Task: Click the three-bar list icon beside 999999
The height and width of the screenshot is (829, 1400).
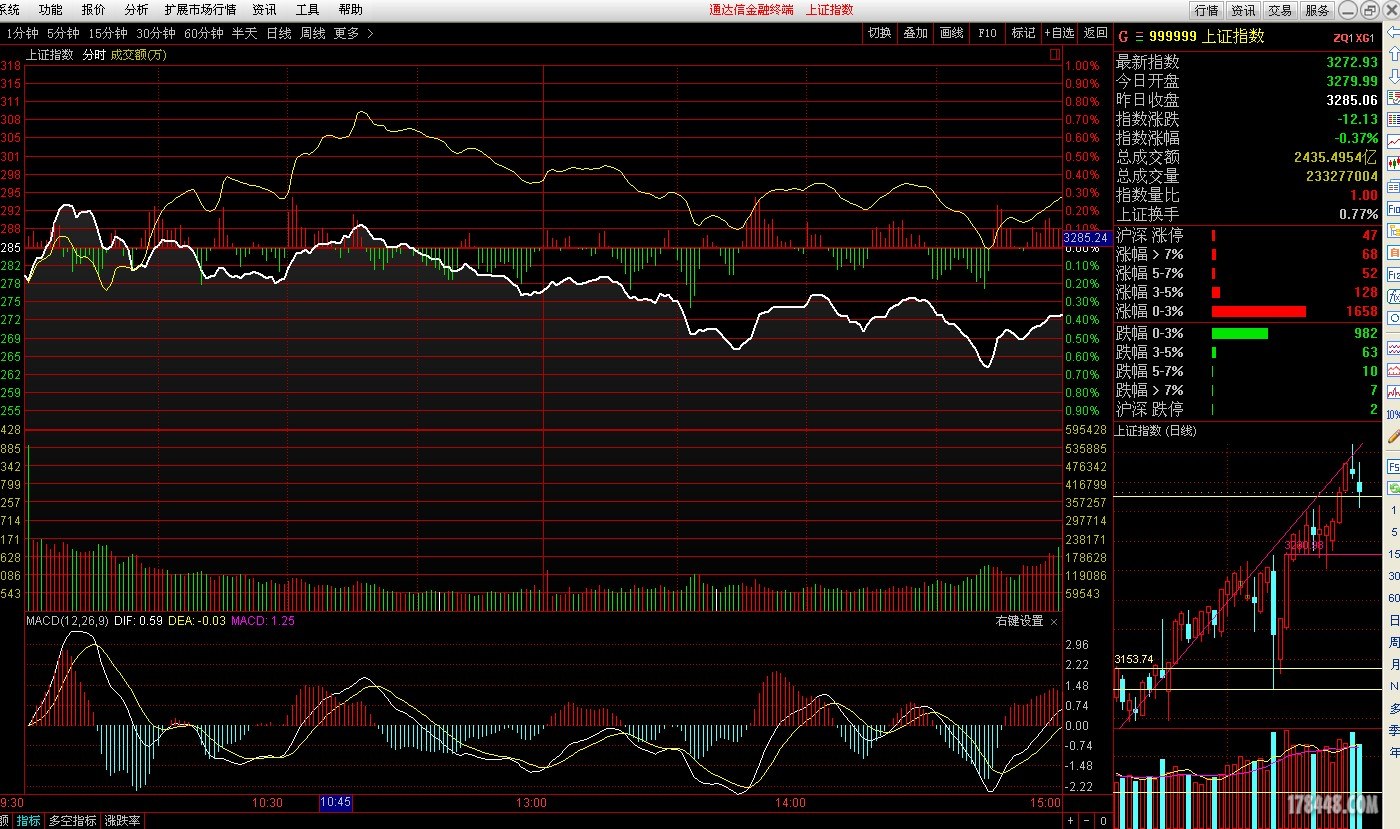Action: pyautogui.click(x=1138, y=37)
